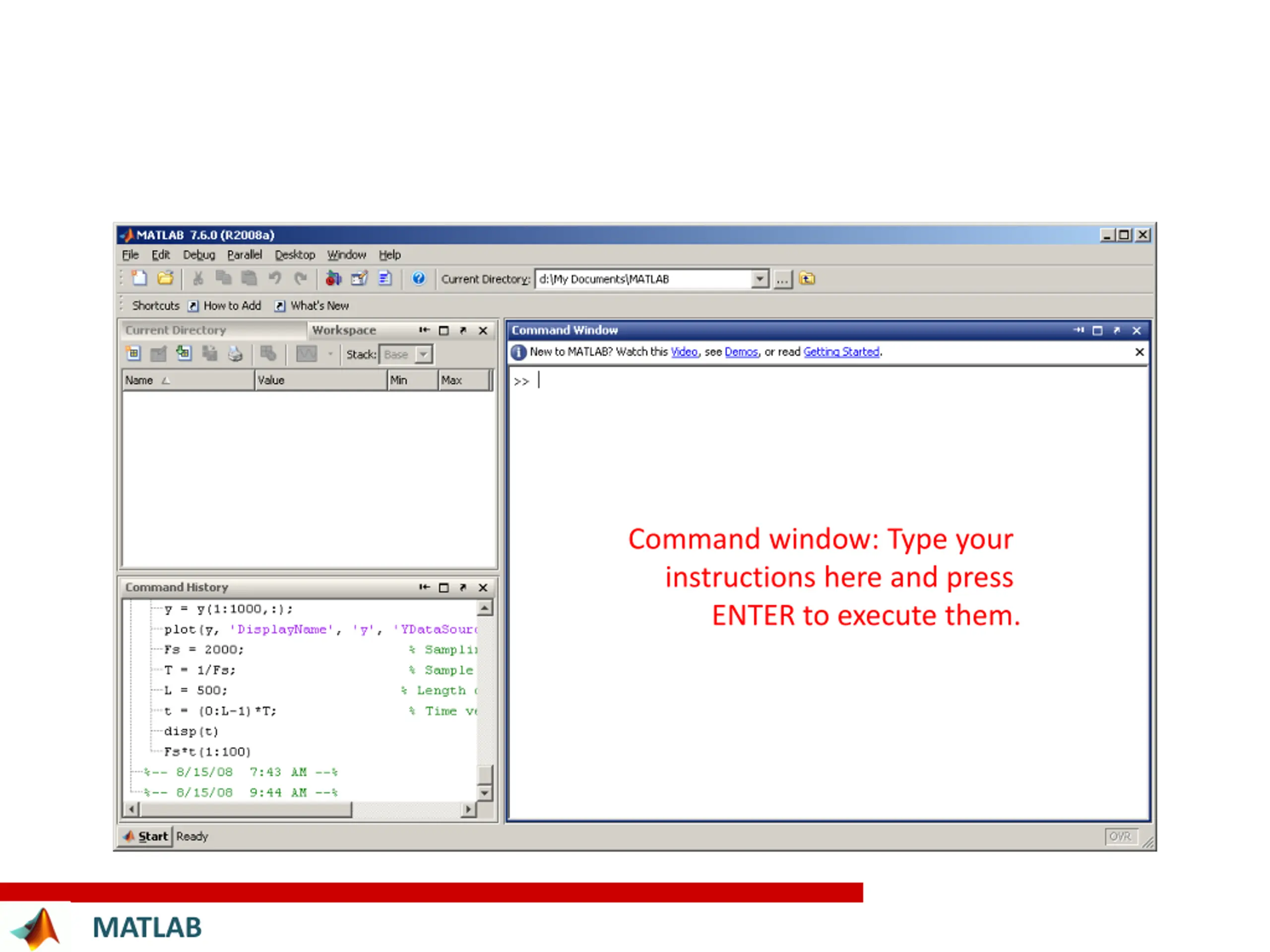The height and width of the screenshot is (952, 1270).
Task: Click the MATLAB Start button
Action: 146,836
